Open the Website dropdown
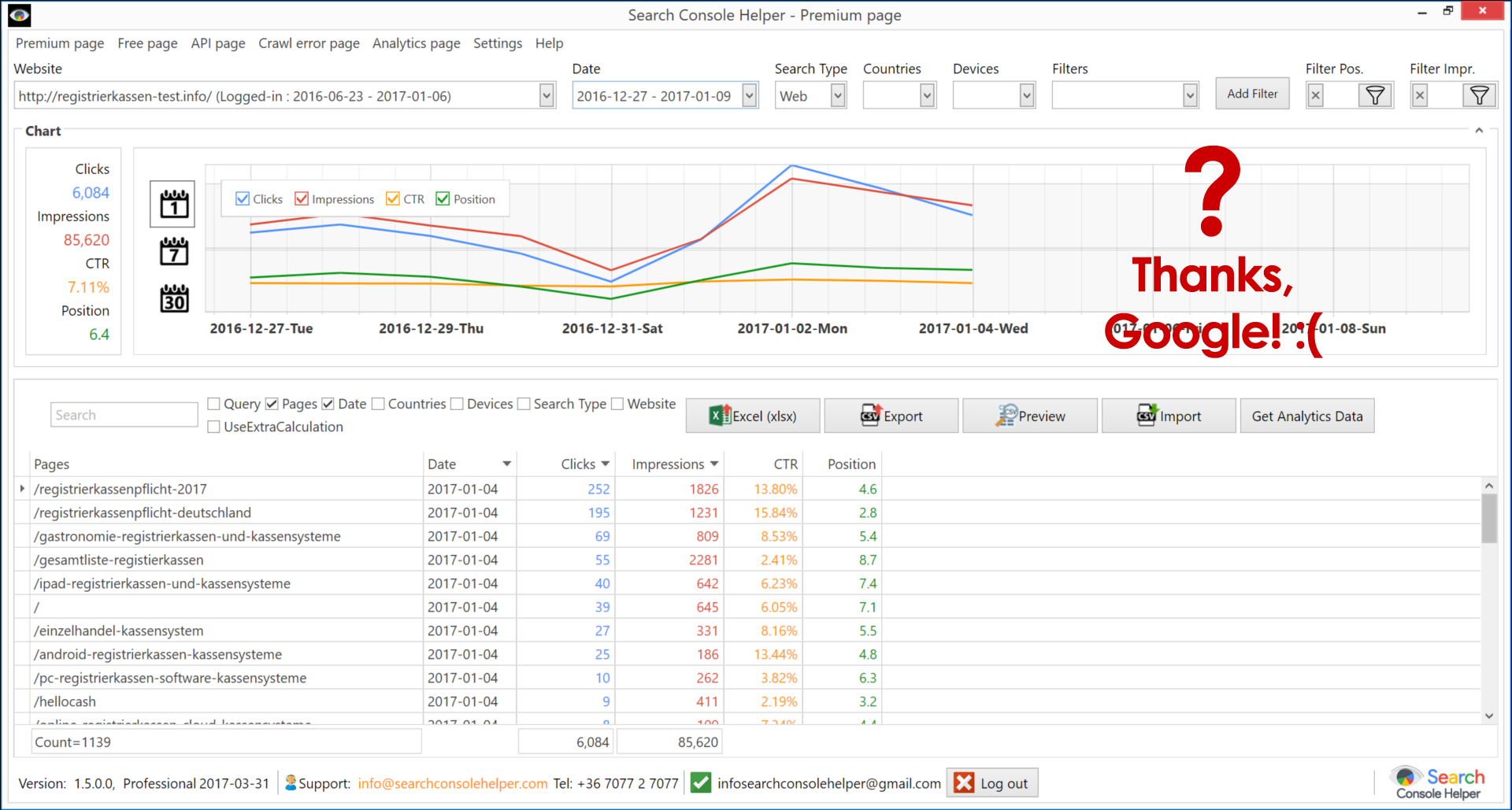Image resolution: width=1512 pixels, height=810 pixels. (547, 96)
